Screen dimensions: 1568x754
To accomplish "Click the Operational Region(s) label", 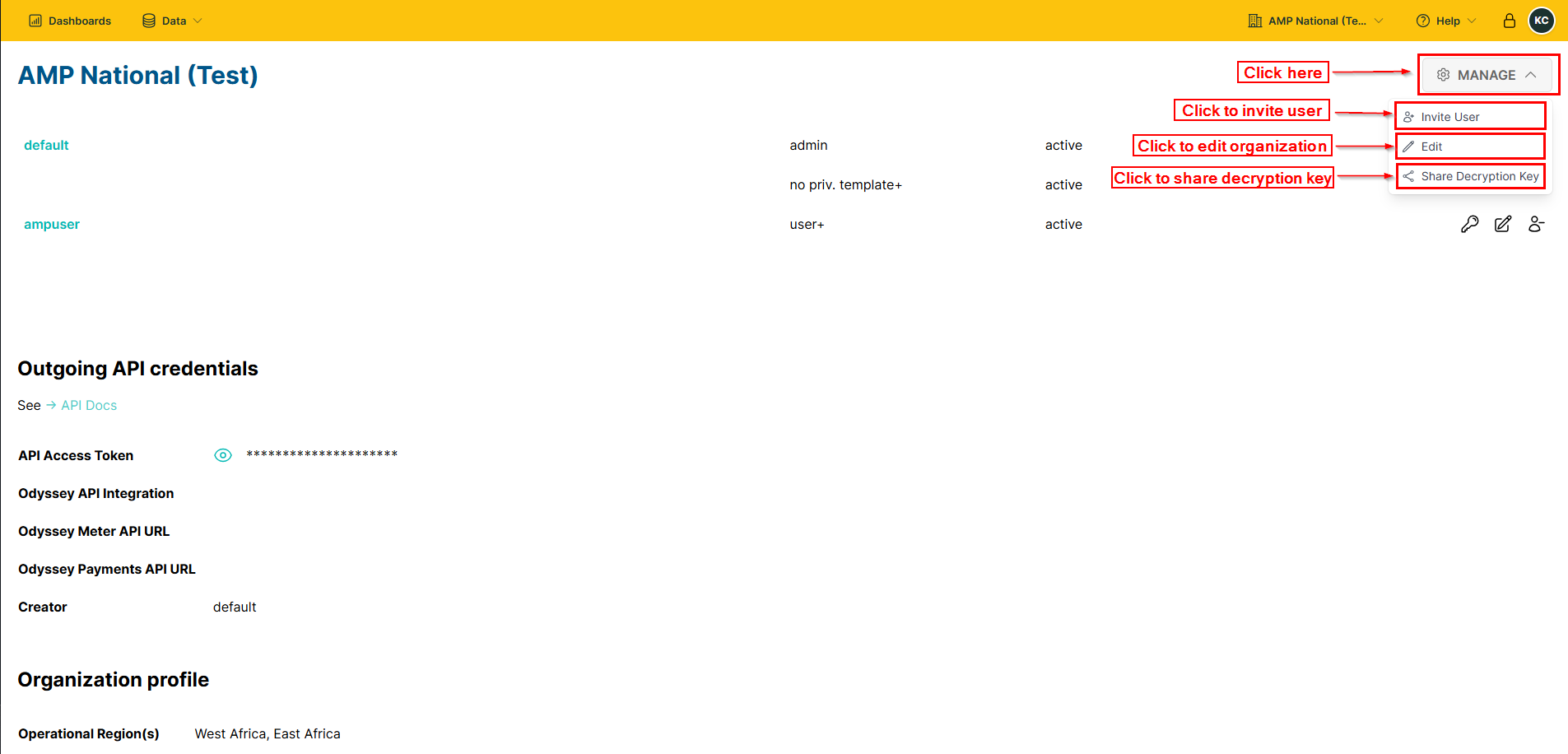I will 89,733.
